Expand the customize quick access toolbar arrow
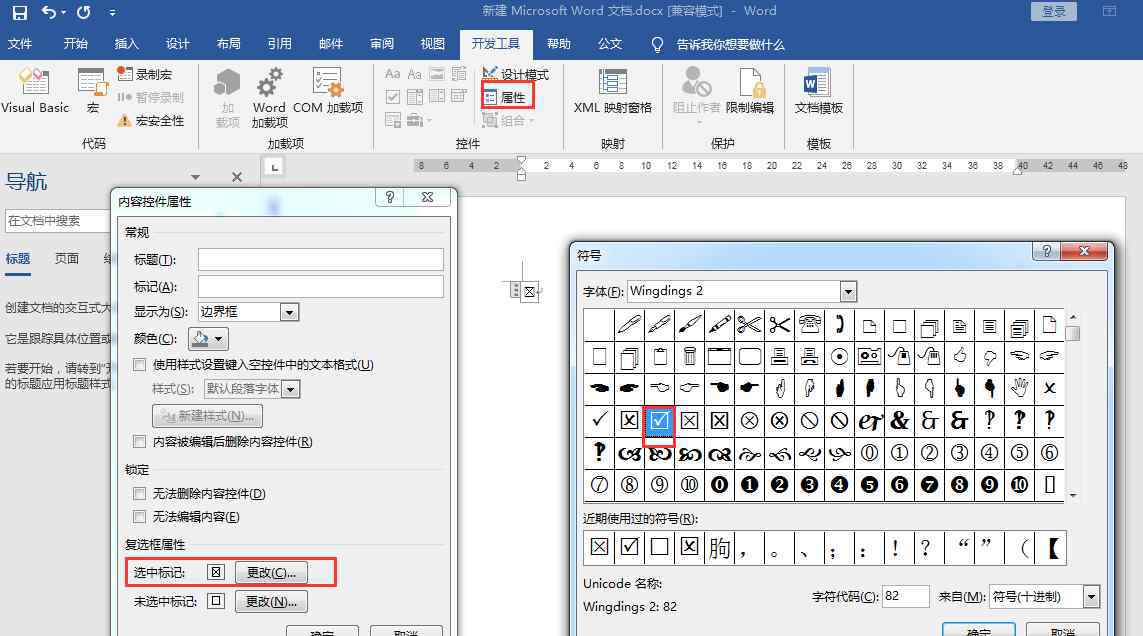Screen dimensions: 1143x636 point(112,12)
